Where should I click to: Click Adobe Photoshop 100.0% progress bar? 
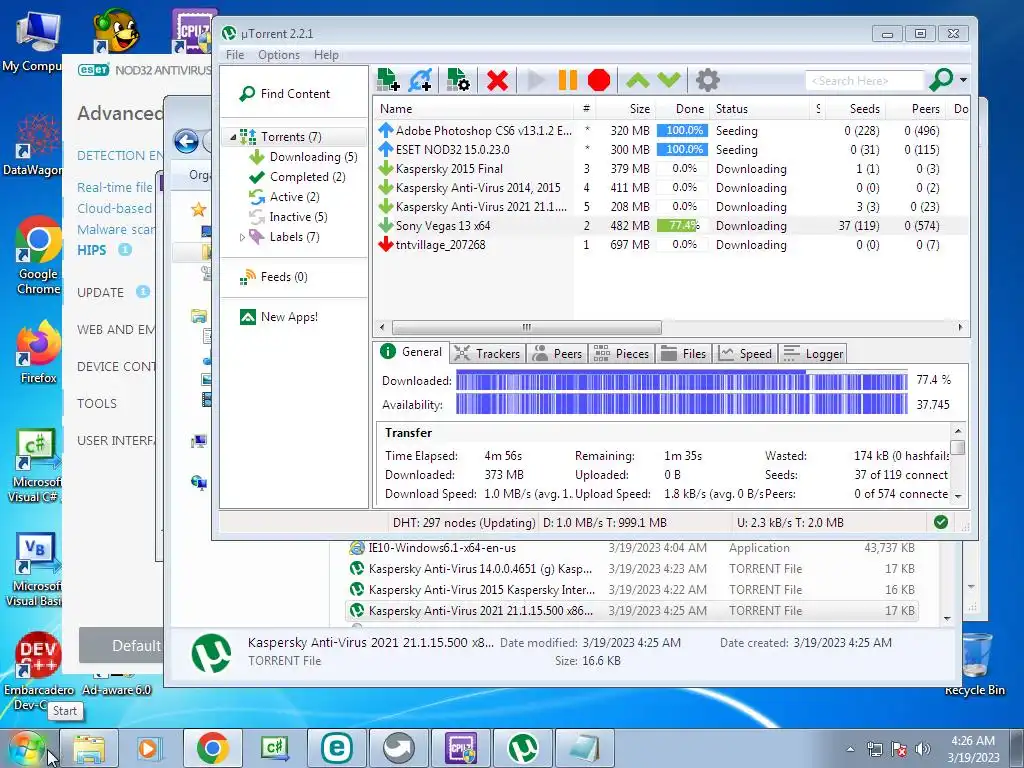682,131
